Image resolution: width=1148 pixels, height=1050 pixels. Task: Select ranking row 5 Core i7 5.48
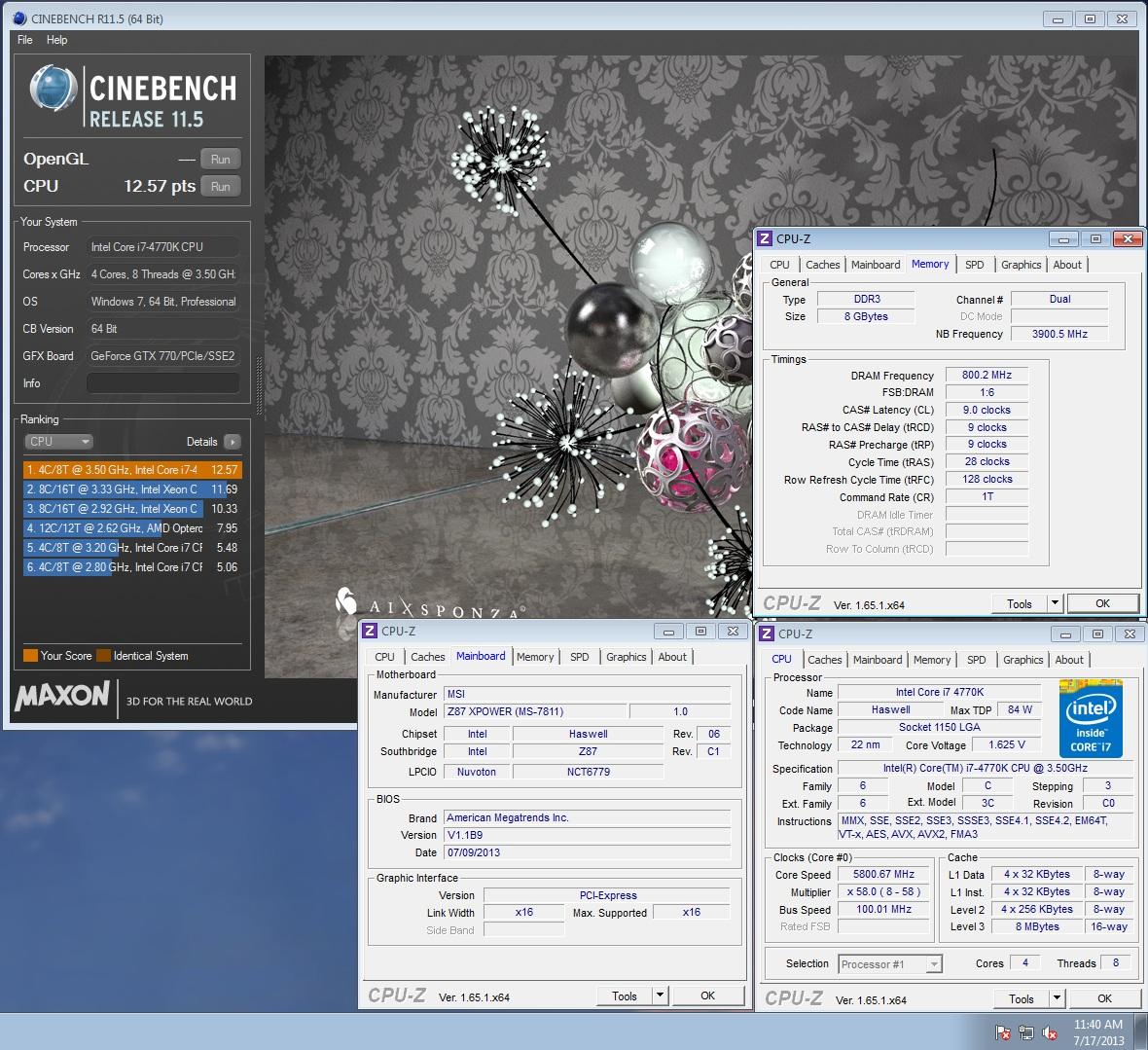(131, 548)
